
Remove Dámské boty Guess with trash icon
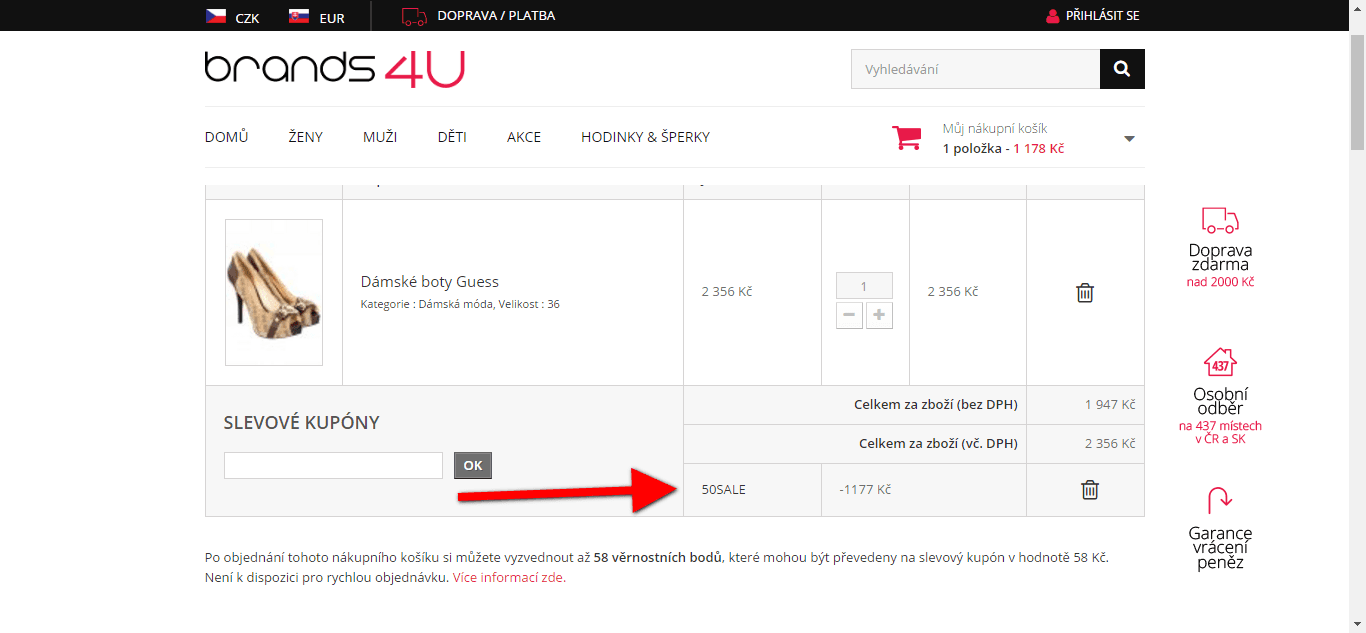pyautogui.click(x=1085, y=293)
